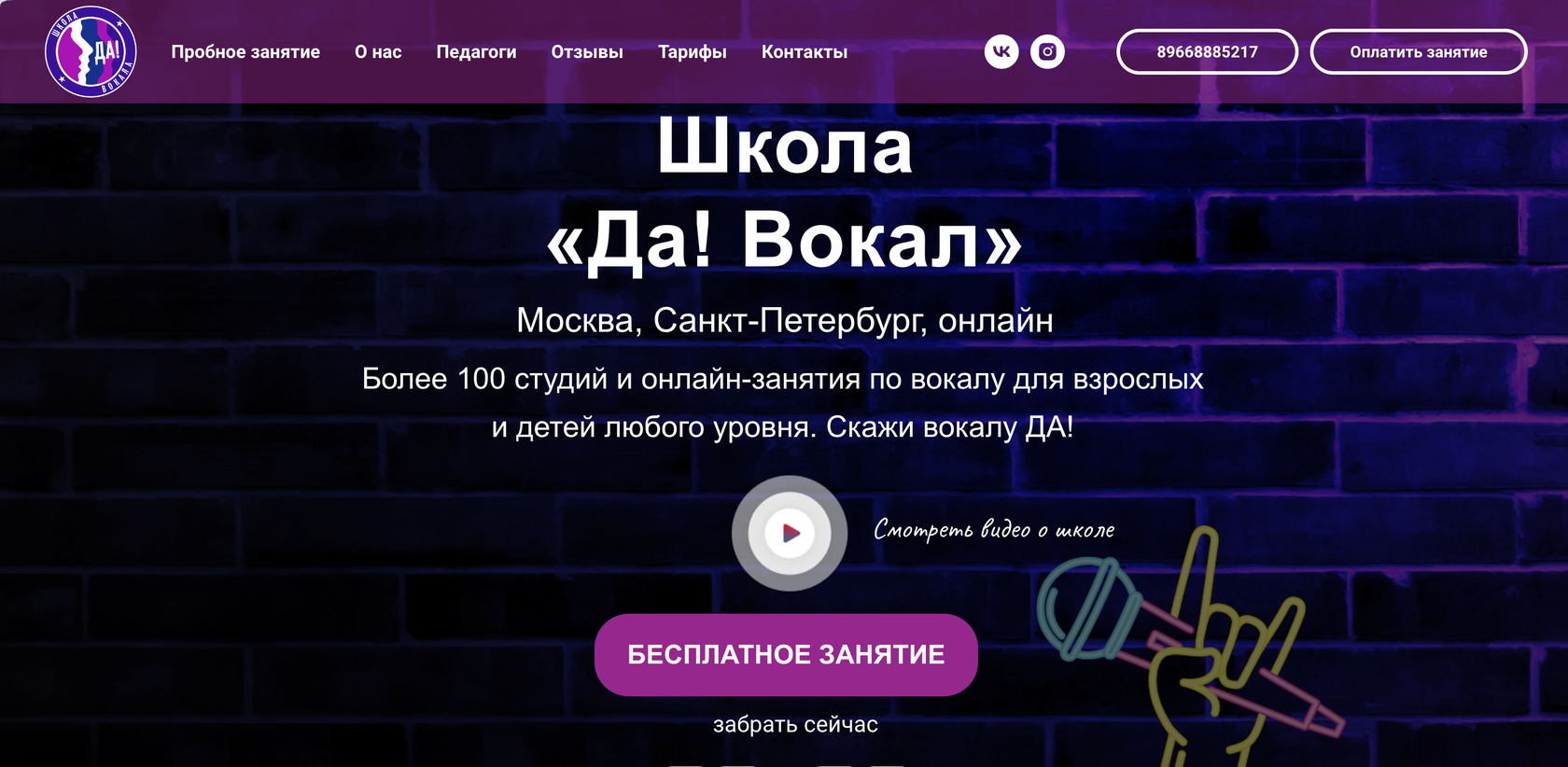The width and height of the screenshot is (1568, 767).
Task: Play the video about the school
Action: pyautogui.click(x=790, y=533)
